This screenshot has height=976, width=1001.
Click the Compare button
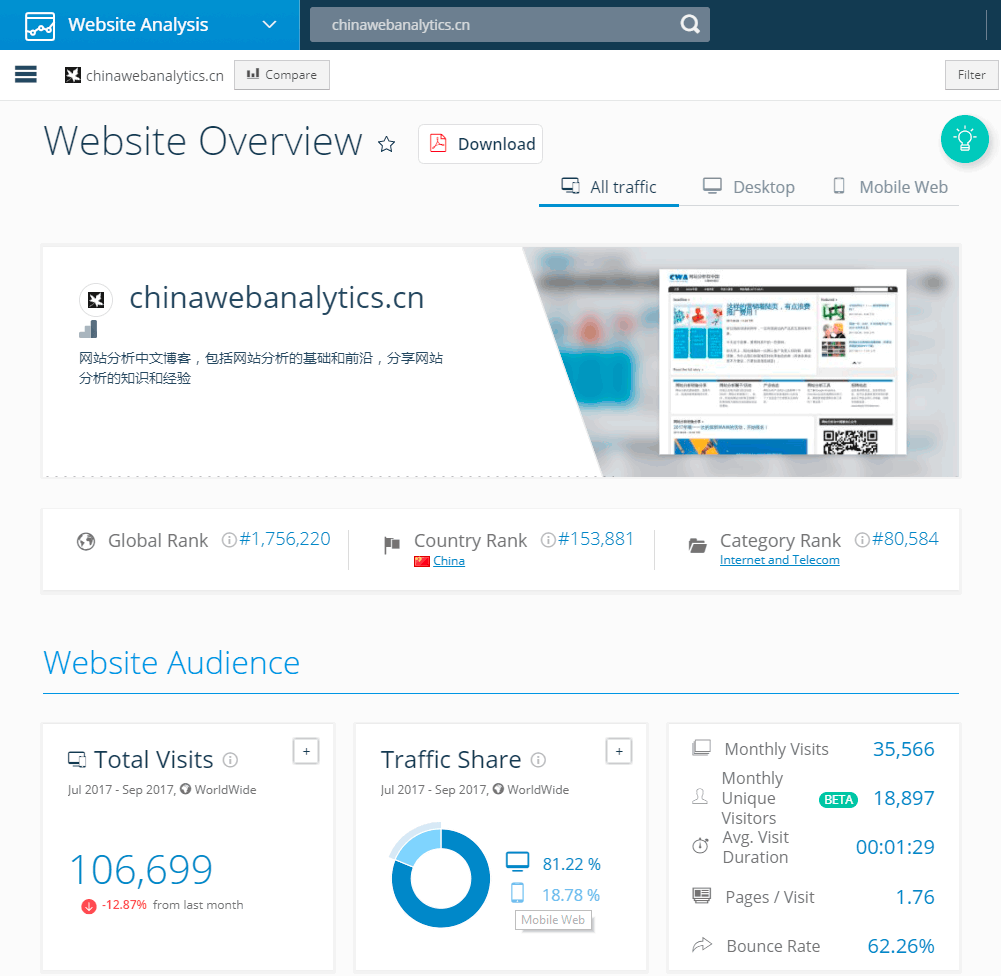click(281, 75)
